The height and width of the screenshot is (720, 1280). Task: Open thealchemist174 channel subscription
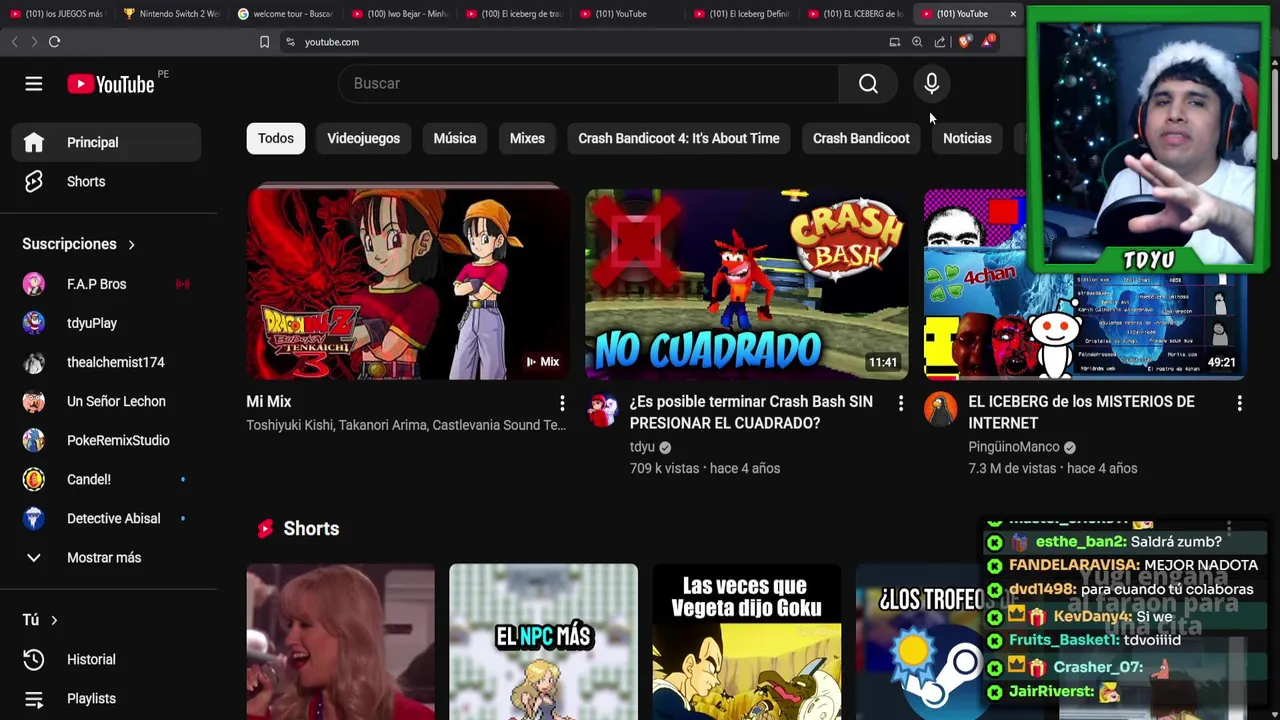coord(106,362)
